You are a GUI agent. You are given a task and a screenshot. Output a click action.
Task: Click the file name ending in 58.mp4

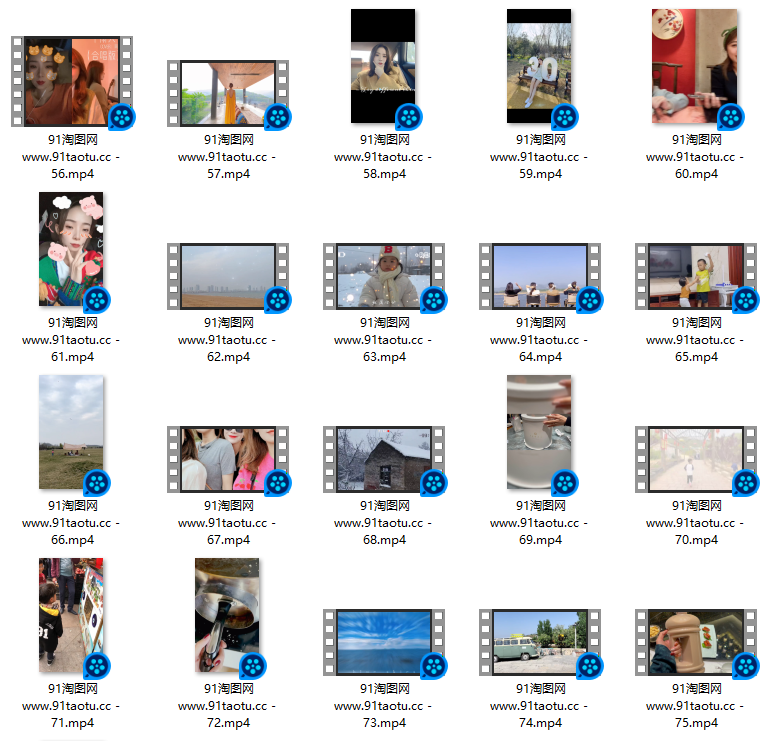tap(384, 157)
